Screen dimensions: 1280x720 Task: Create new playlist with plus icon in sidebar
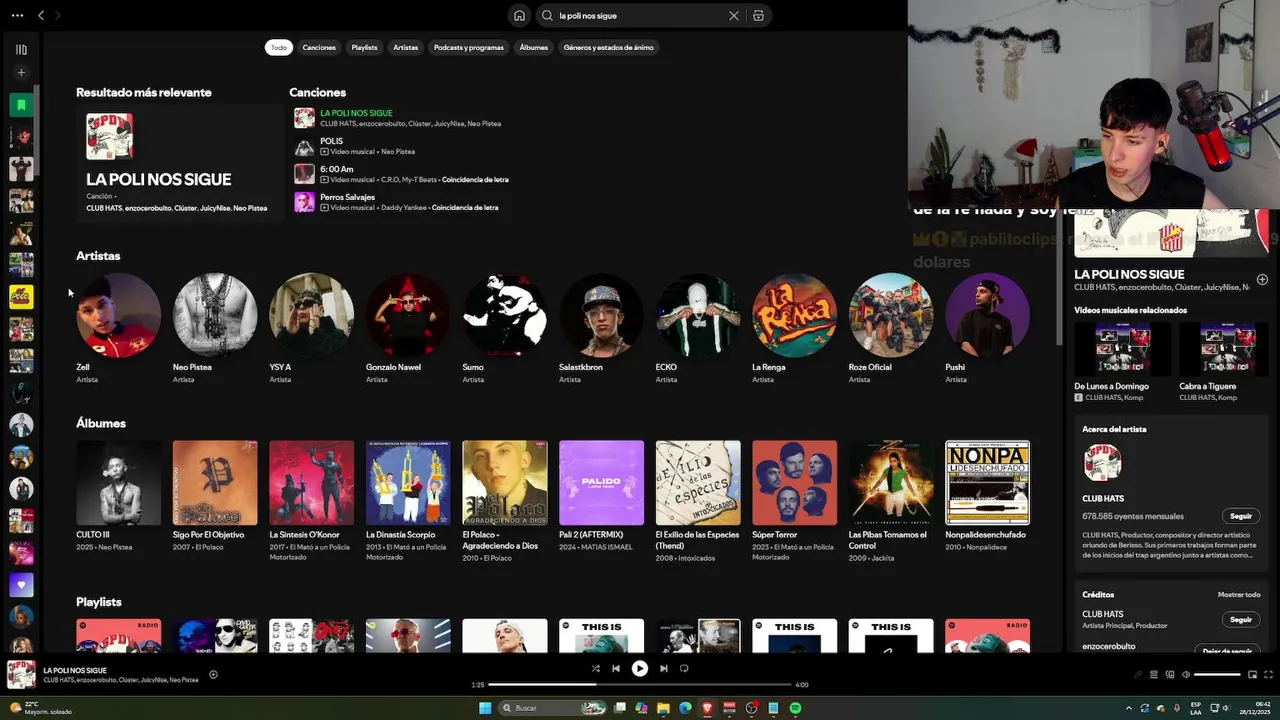coord(21,72)
